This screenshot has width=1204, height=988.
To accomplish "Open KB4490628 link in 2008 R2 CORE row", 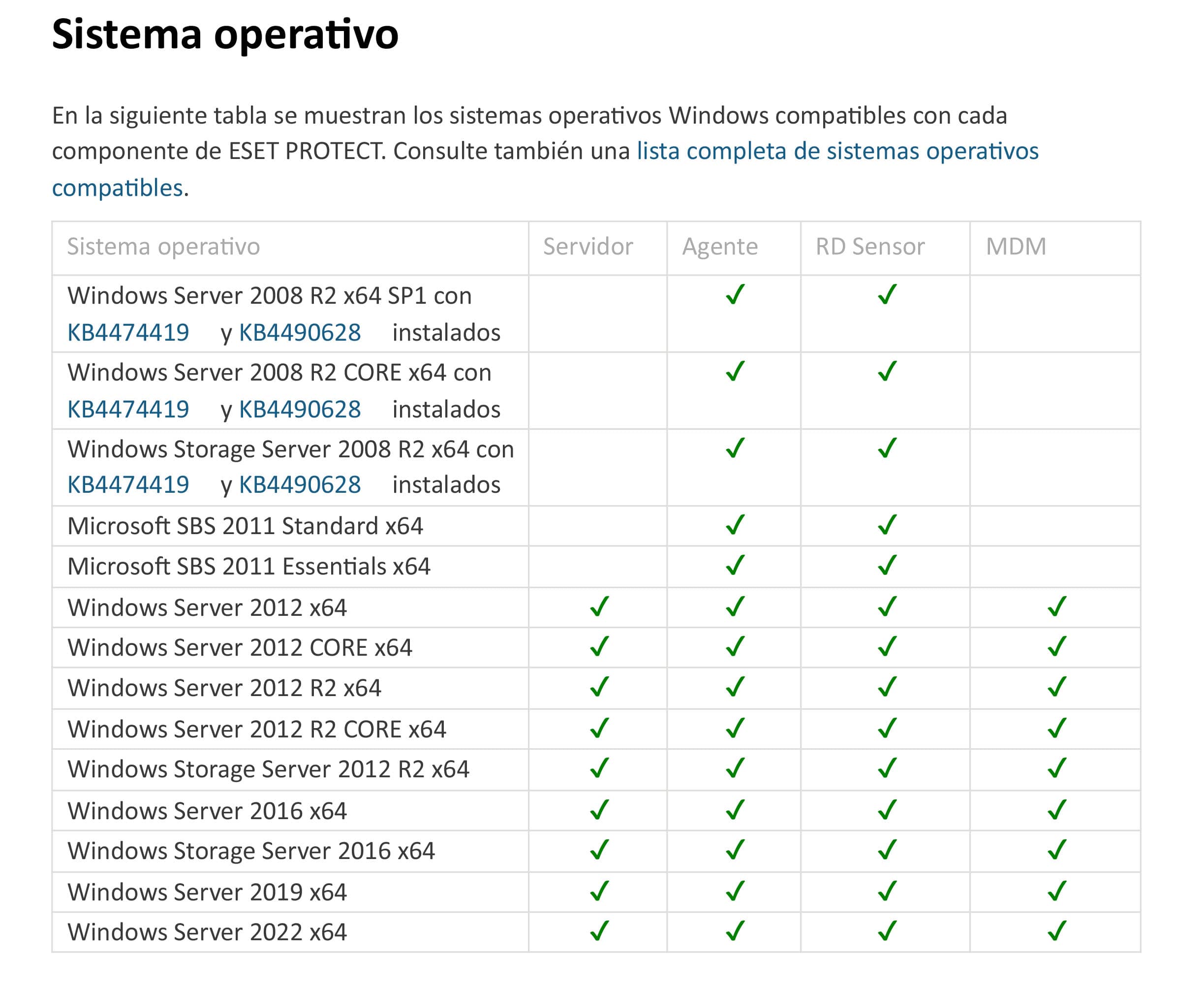I will click(299, 409).
